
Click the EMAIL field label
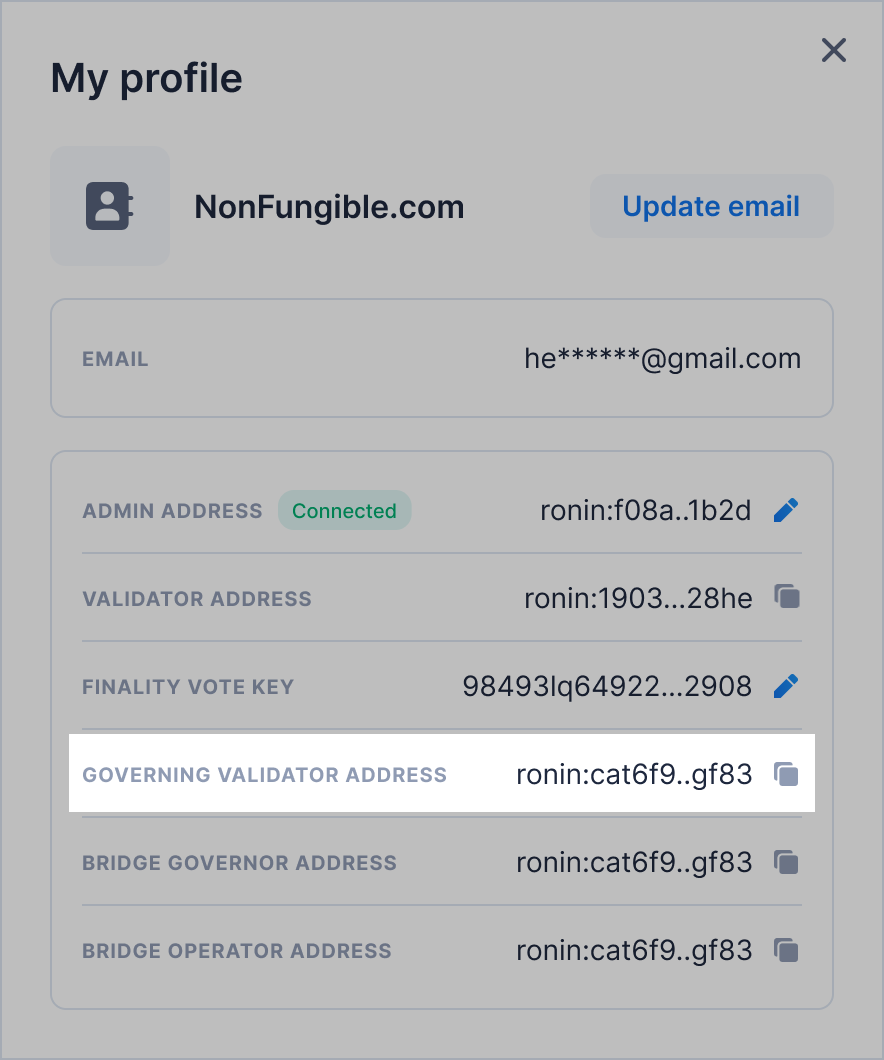pos(115,359)
